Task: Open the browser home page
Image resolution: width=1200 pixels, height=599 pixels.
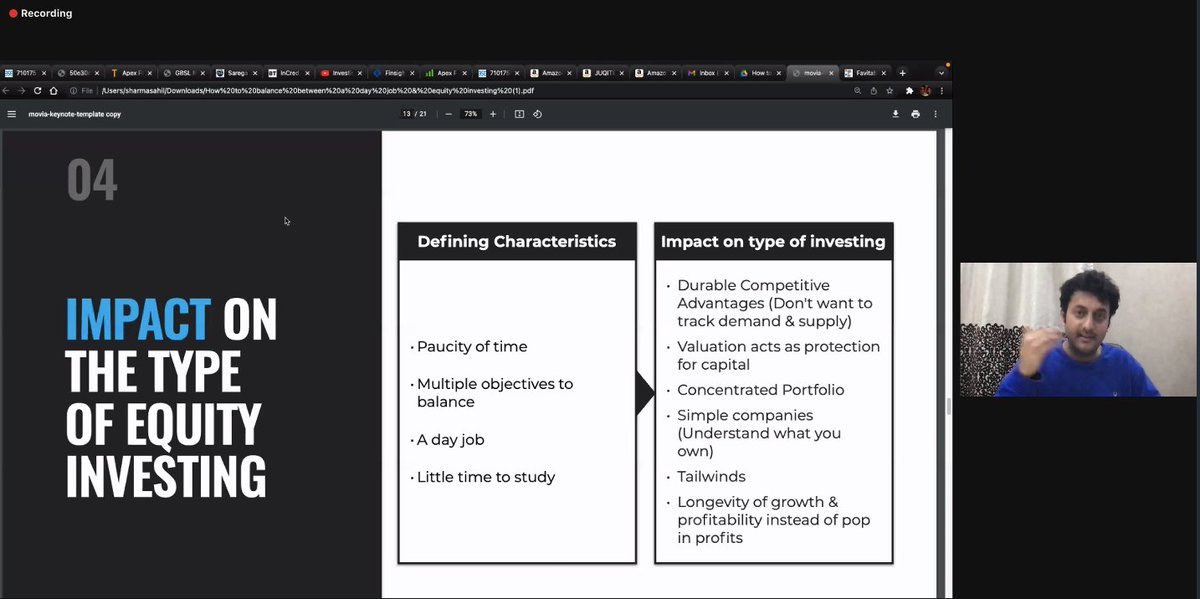Action: pos(53,90)
